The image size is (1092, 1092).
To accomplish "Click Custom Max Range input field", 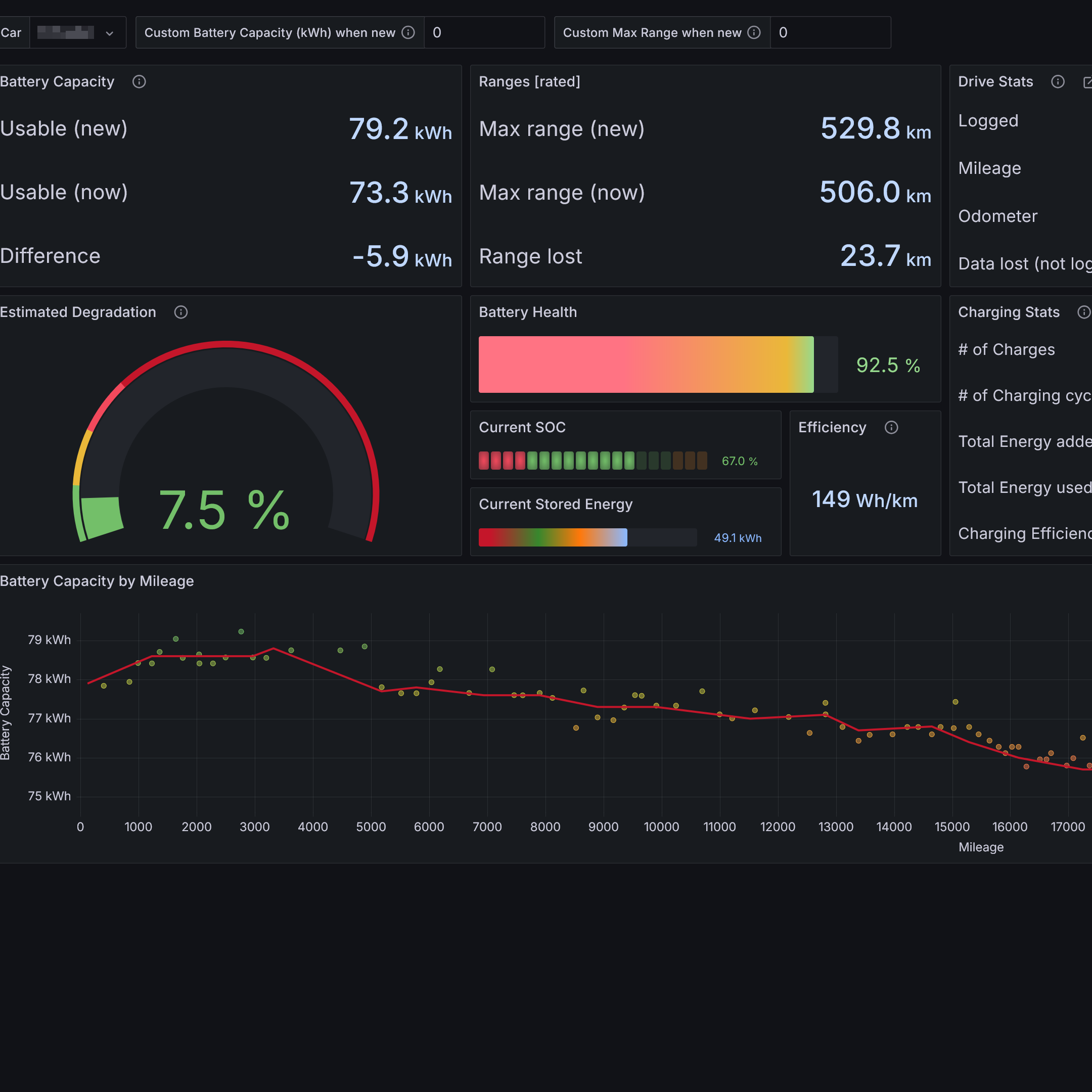I will [830, 33].
